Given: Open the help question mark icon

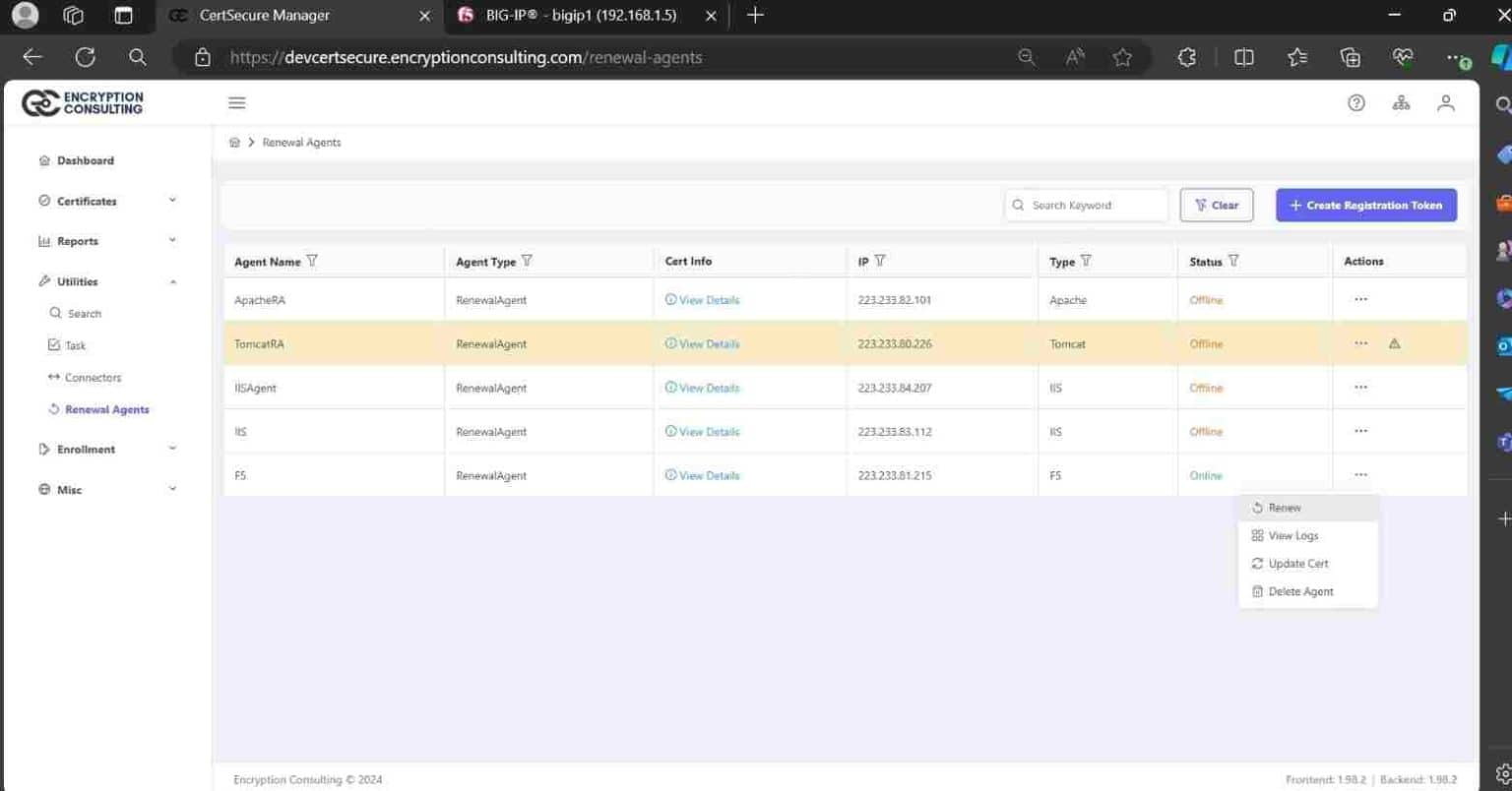Looking at the screenshot, I should 1356,102.
